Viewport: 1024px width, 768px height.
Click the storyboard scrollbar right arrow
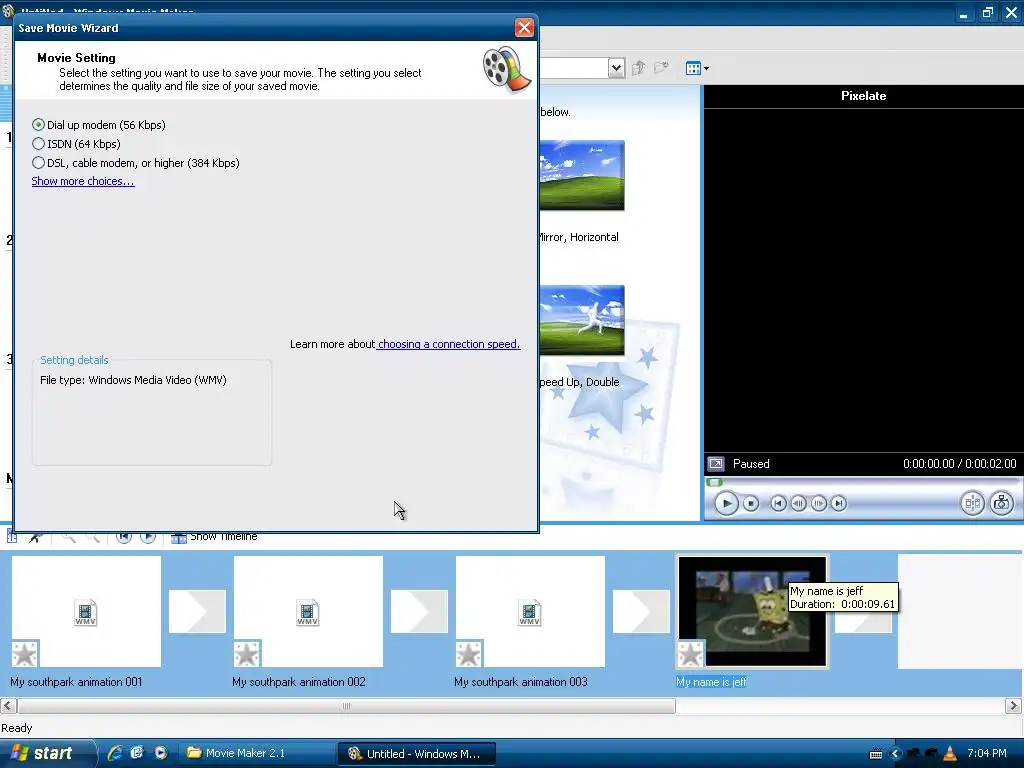click(x=1013, y=706)
